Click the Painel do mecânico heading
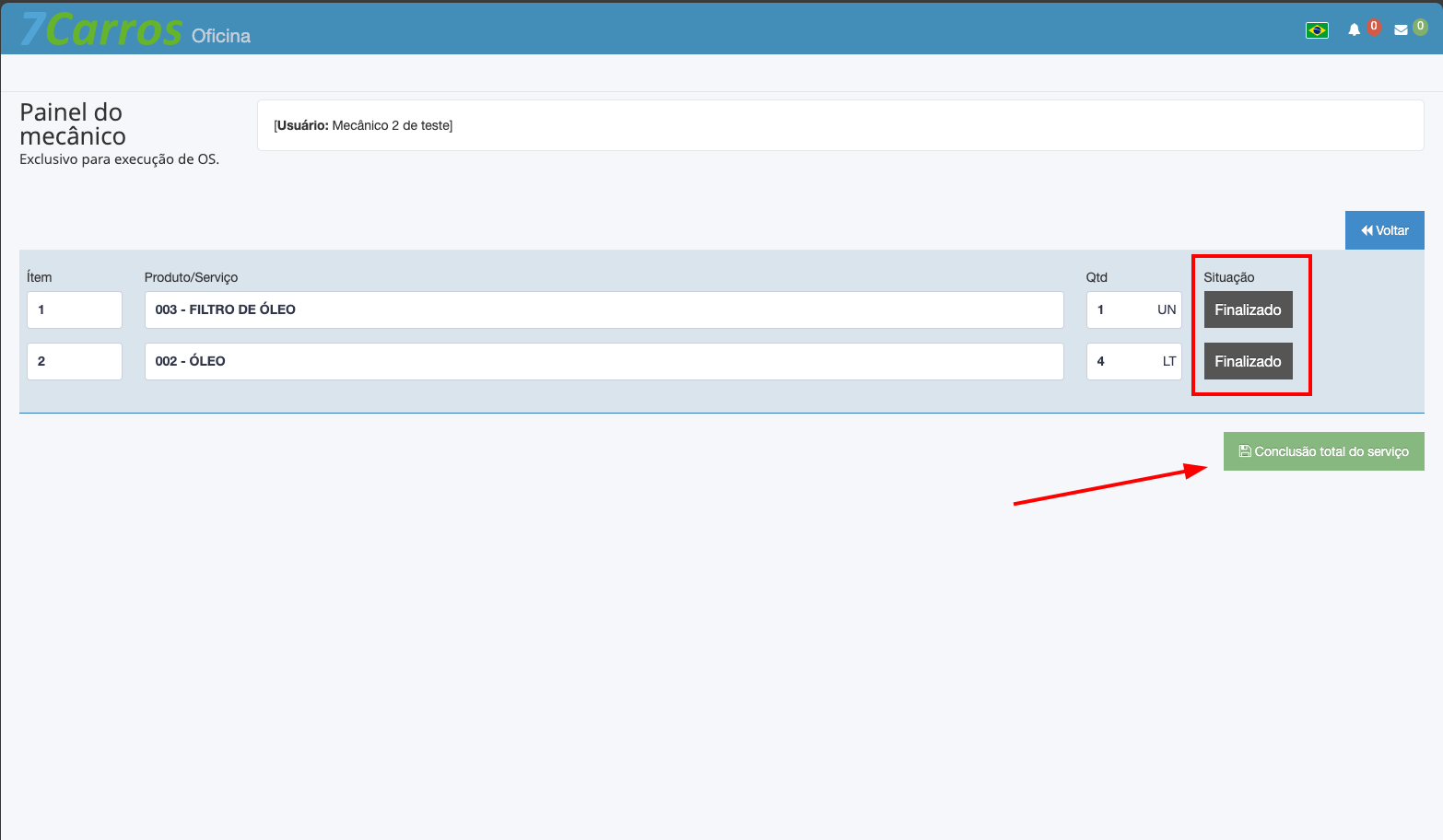Viewport: 1443px width, 840px height. pyautogui.click(x=73, y=124)
